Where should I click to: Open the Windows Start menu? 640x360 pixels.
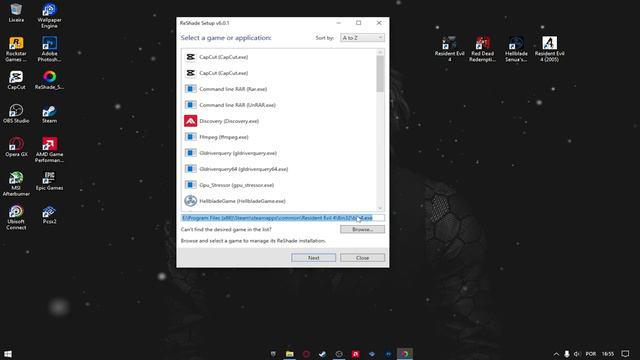click(x=8, y=354)
